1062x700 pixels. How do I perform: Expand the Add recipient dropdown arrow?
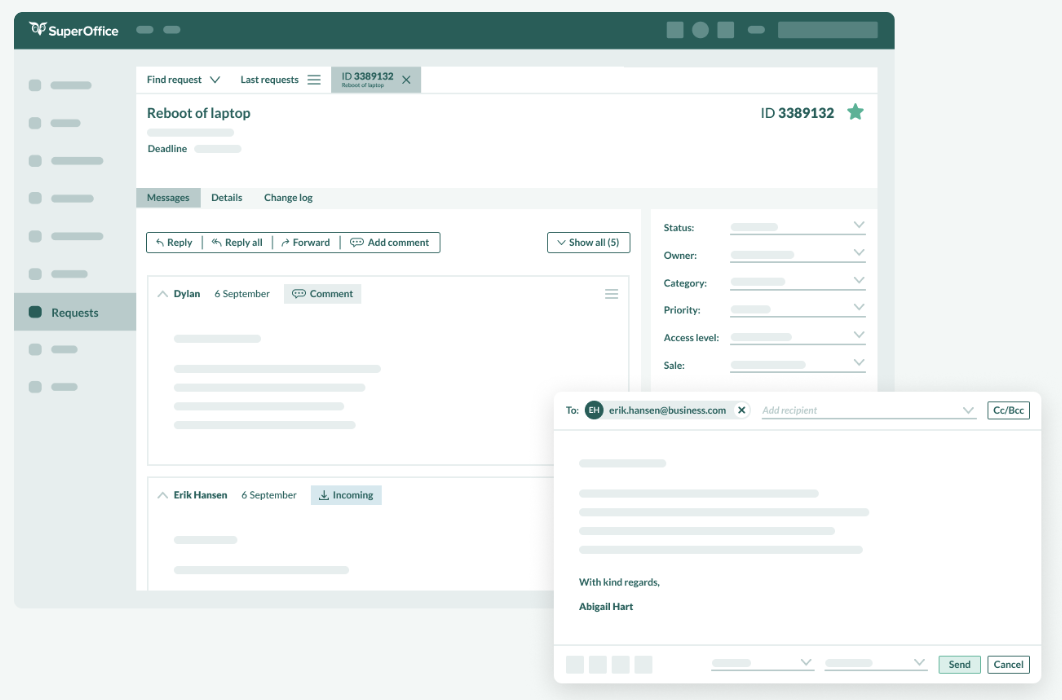tap(968, 410)
